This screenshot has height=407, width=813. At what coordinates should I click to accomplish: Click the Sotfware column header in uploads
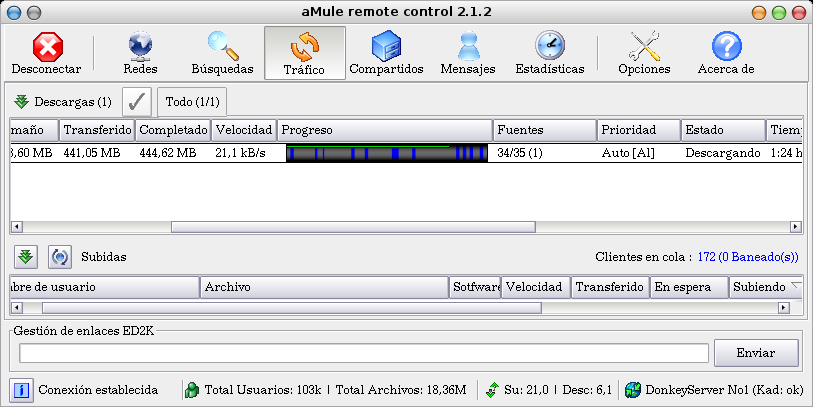pos(475,287)
